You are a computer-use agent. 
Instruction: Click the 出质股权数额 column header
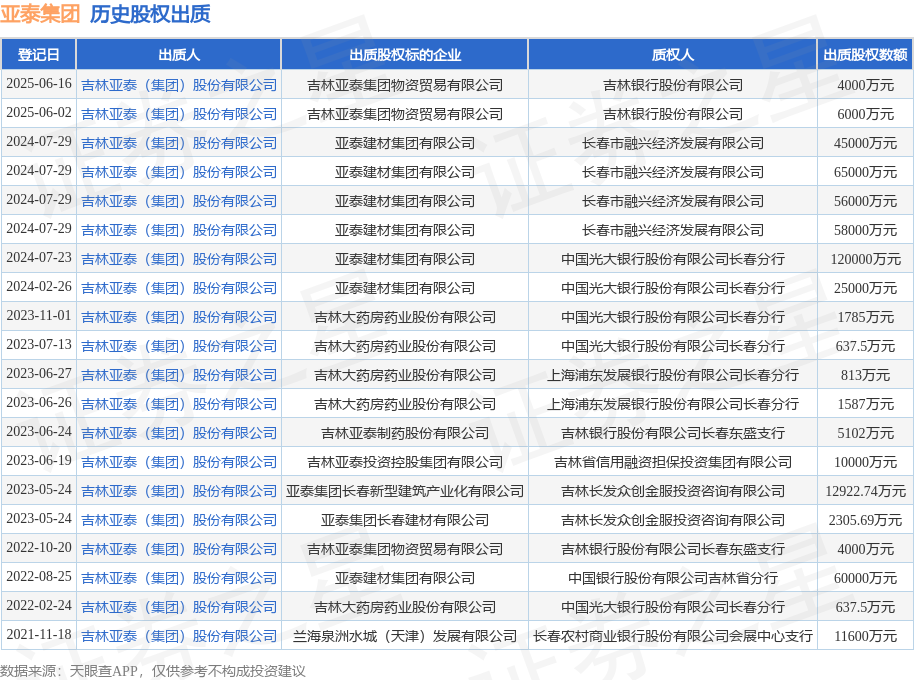pyautogui.click(x=865, y=55)
